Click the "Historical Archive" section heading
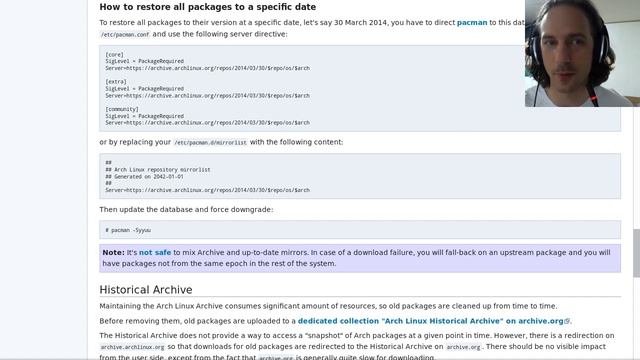Image resolution: width=640 pixels, height=360 pixels. pos(146,290)
